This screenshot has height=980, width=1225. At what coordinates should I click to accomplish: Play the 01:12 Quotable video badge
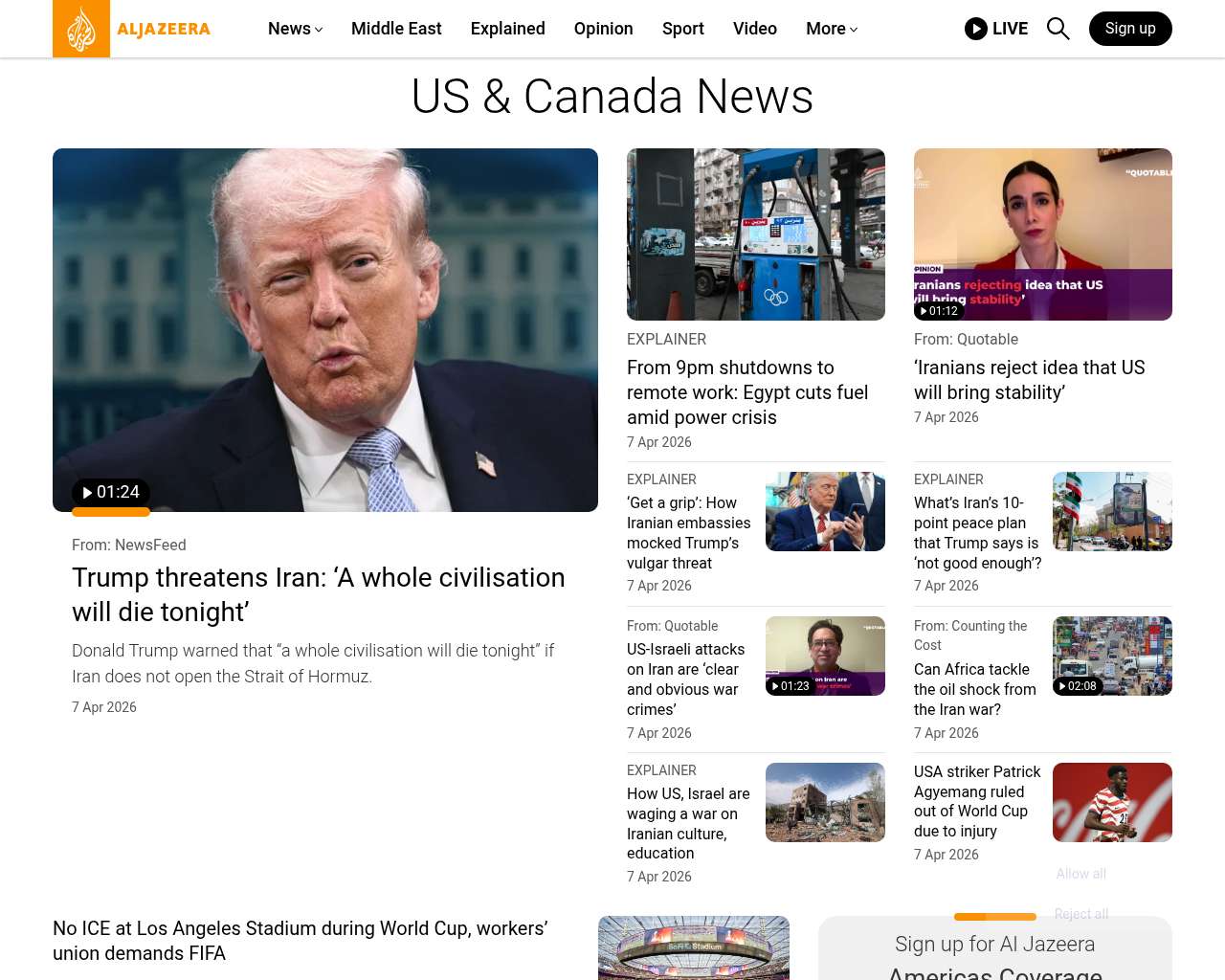tap(938, 311)
